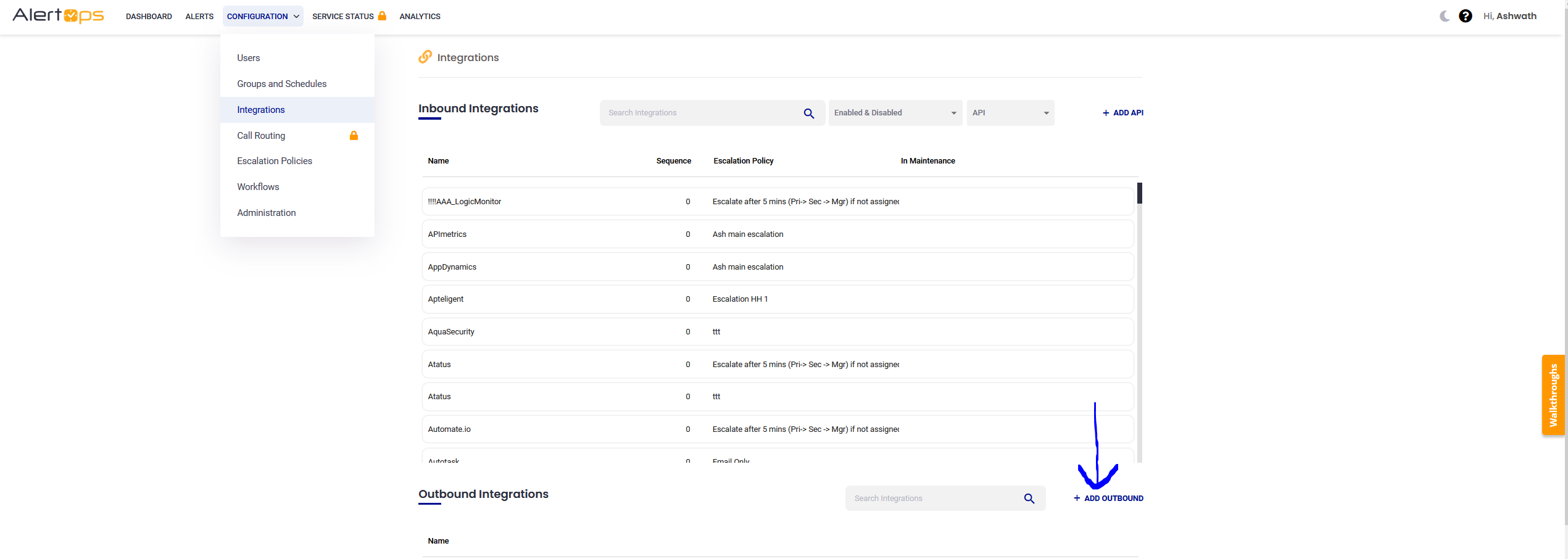Click the inbound integrations search magnifier icon
This screenshot has width=1568, height=559.
pyautogui.click(x=809, y=114)
